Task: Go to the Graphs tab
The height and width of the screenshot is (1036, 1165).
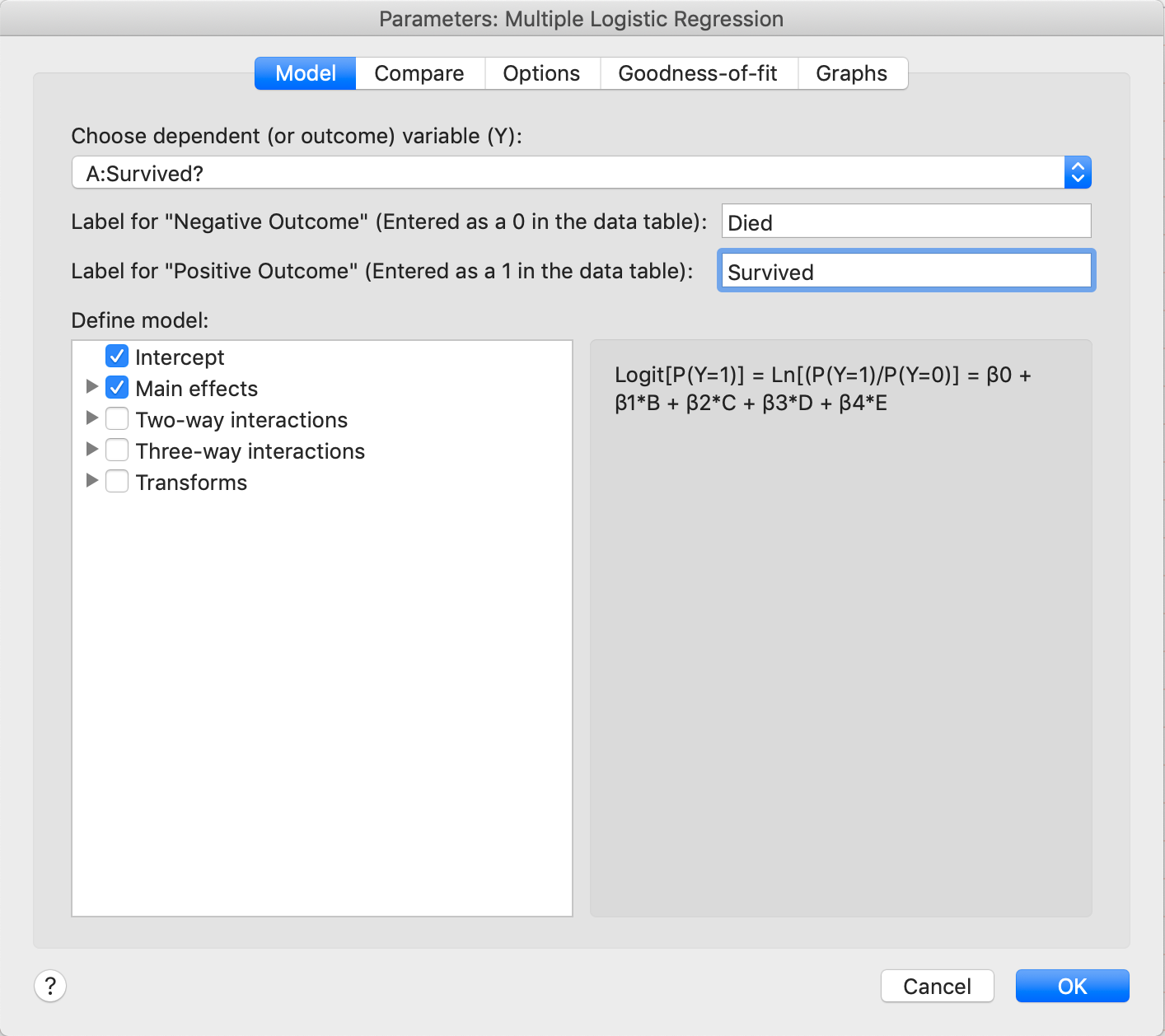Action: pyautogui.click(x=851, y=73)
